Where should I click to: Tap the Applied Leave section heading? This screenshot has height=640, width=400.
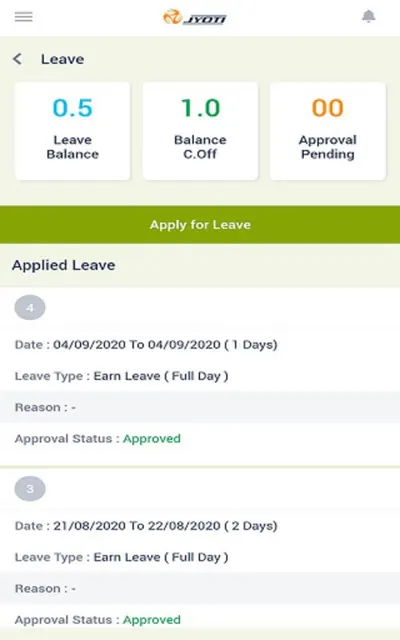click(x=64, y=265)
